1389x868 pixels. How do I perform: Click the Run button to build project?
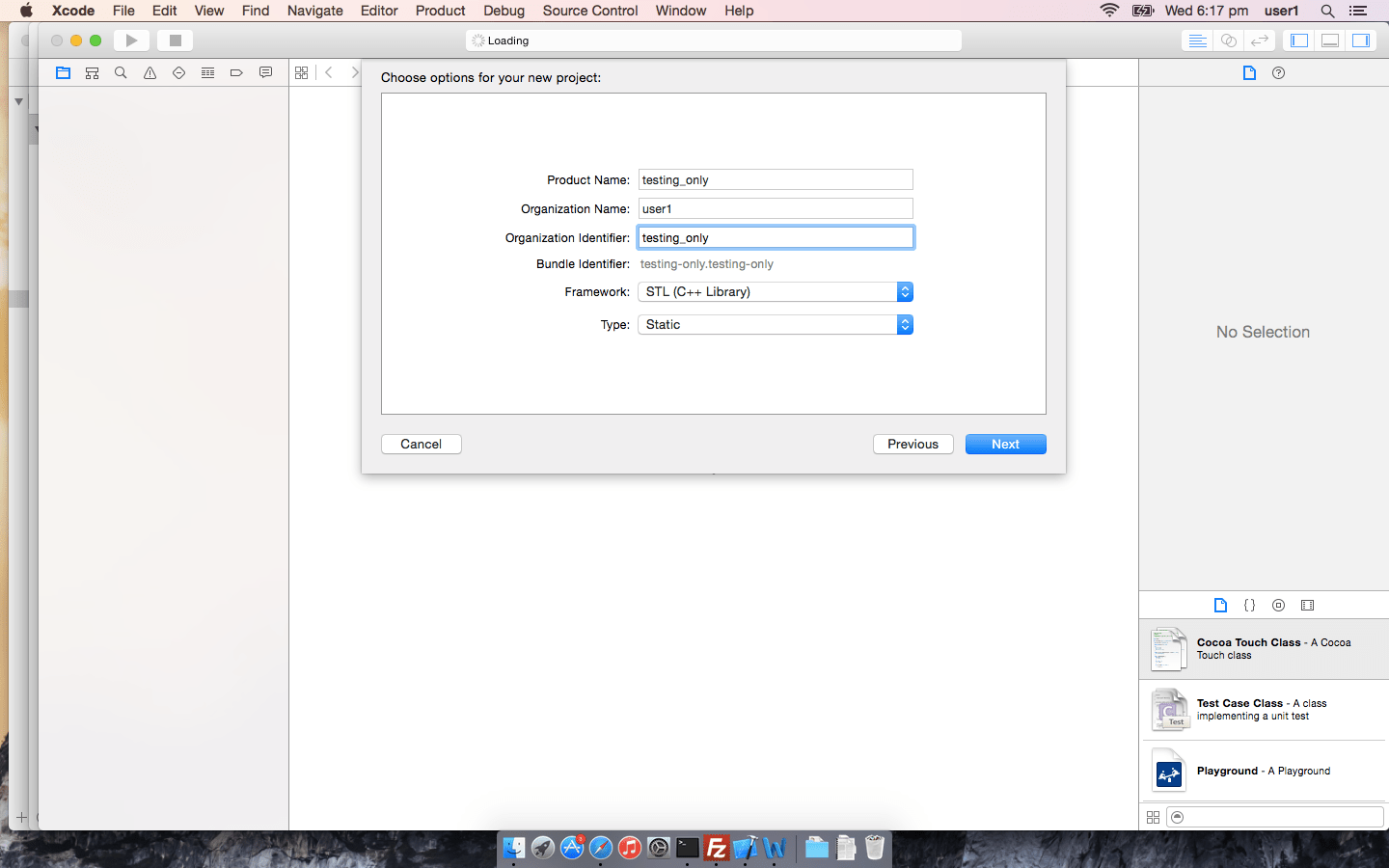point(131,40)
